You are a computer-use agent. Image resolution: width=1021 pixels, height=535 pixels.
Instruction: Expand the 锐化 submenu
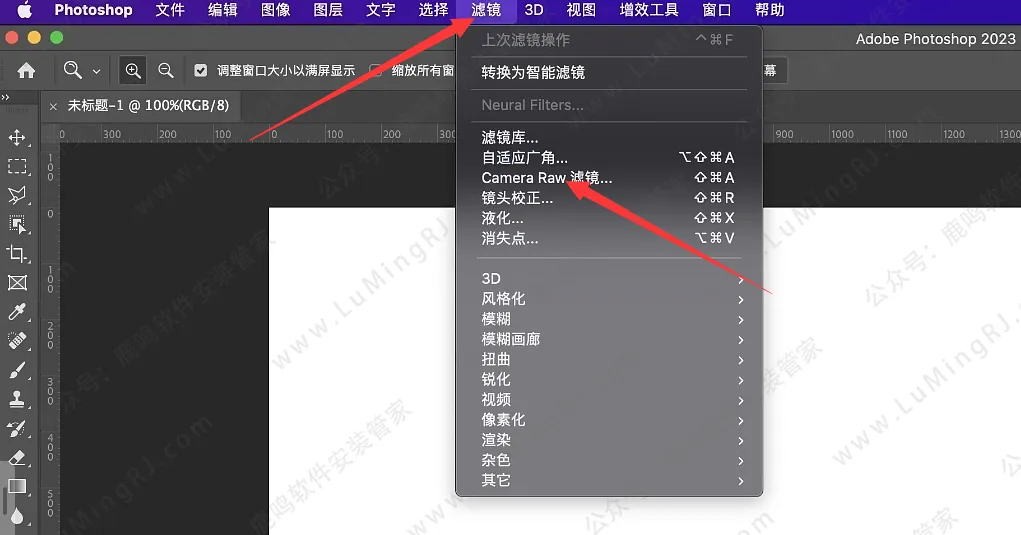pos(609,379)
